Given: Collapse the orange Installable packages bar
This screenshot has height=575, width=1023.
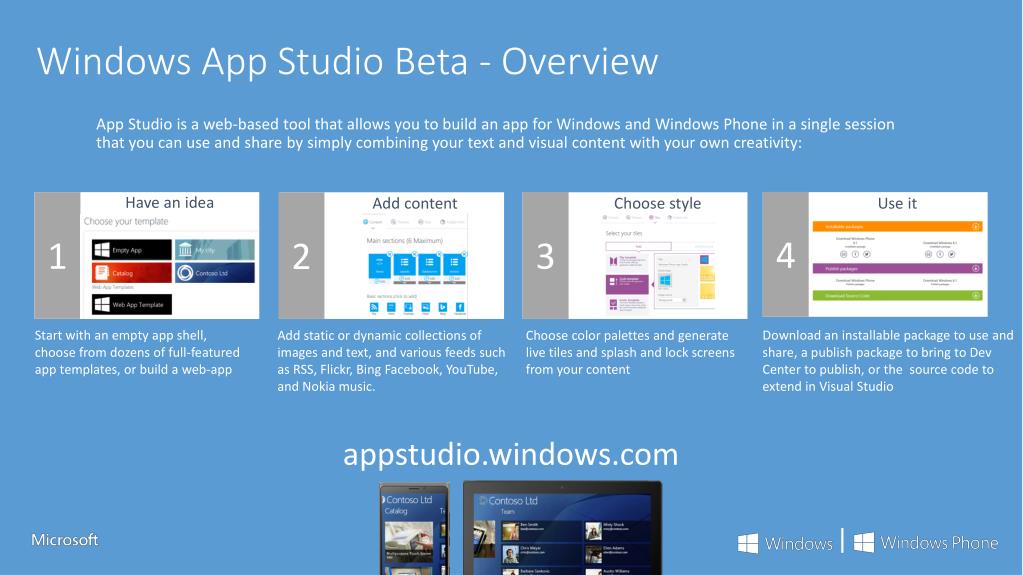Looking at the screenshot, I should tap(898, 226).
